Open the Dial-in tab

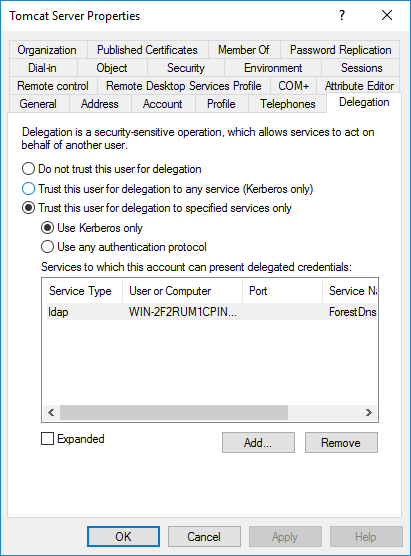tap(42, 68)
